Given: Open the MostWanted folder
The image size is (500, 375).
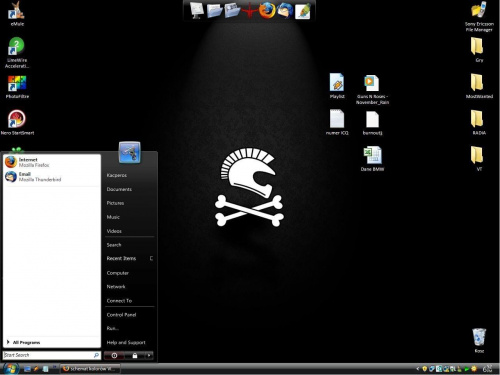Looking at the screenshot, I should coord(479,86).
